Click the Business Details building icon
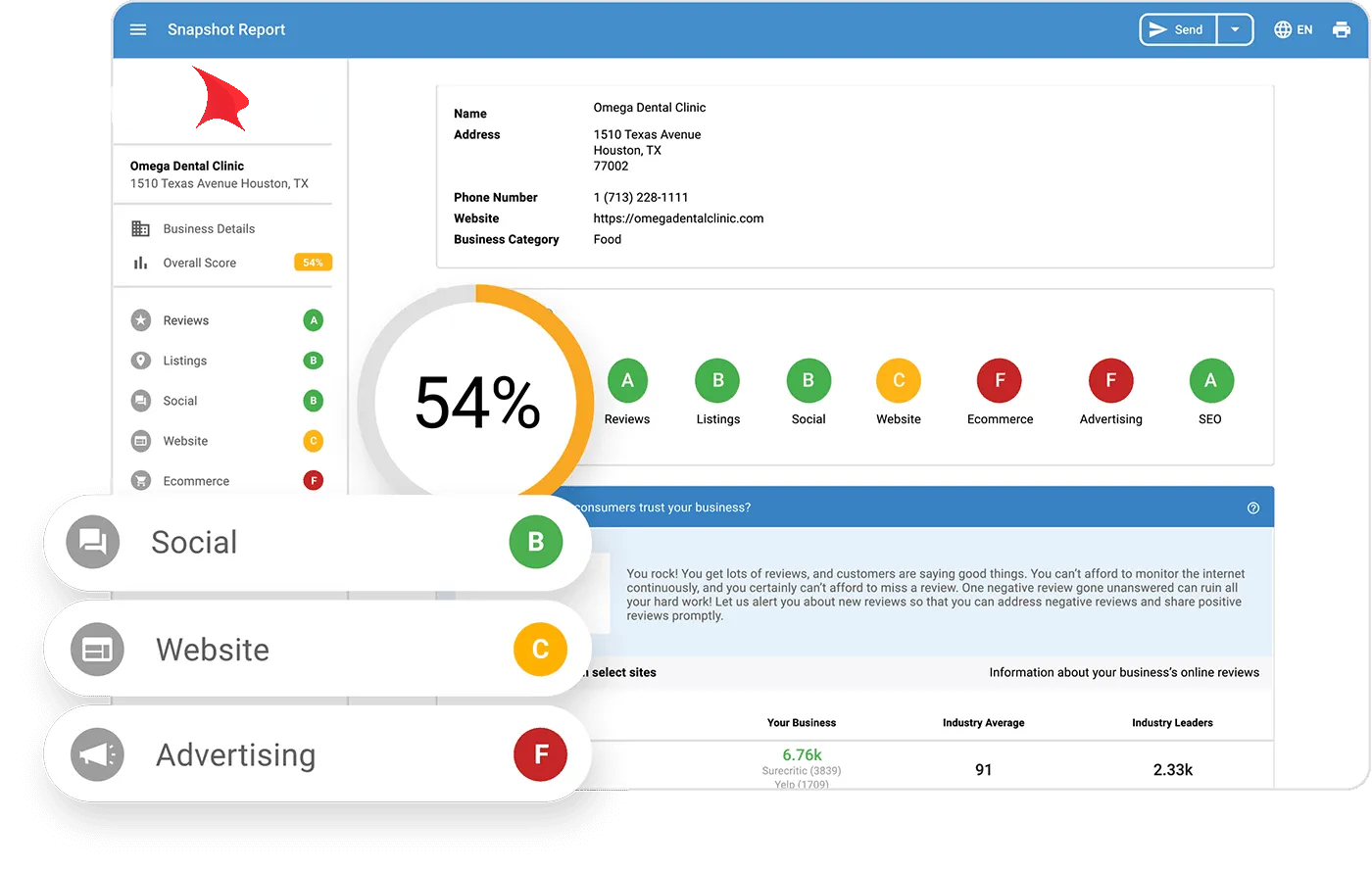Screen dimensions: 1372x871 [x=139, y=227]
